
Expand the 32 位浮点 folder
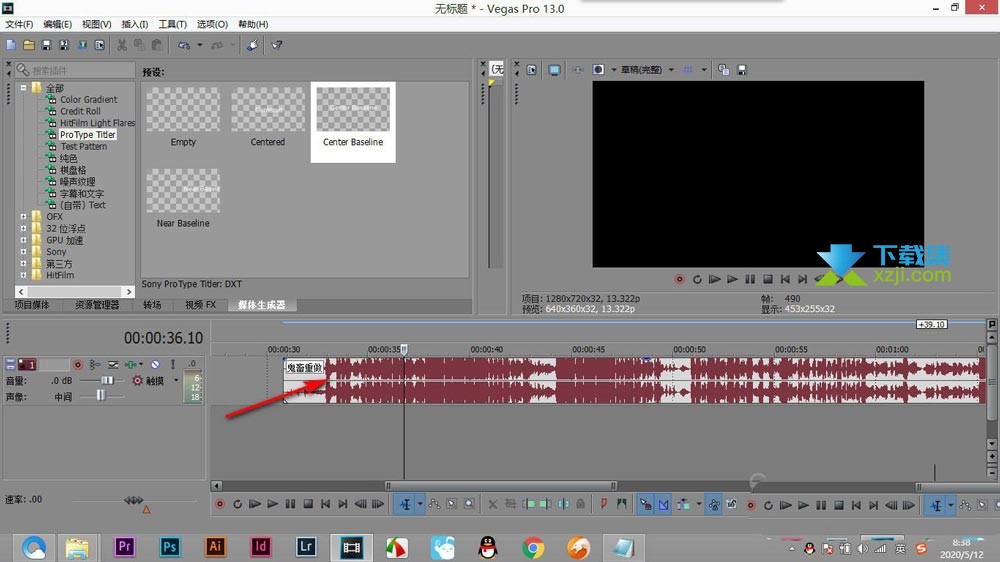tap(24, 228)
